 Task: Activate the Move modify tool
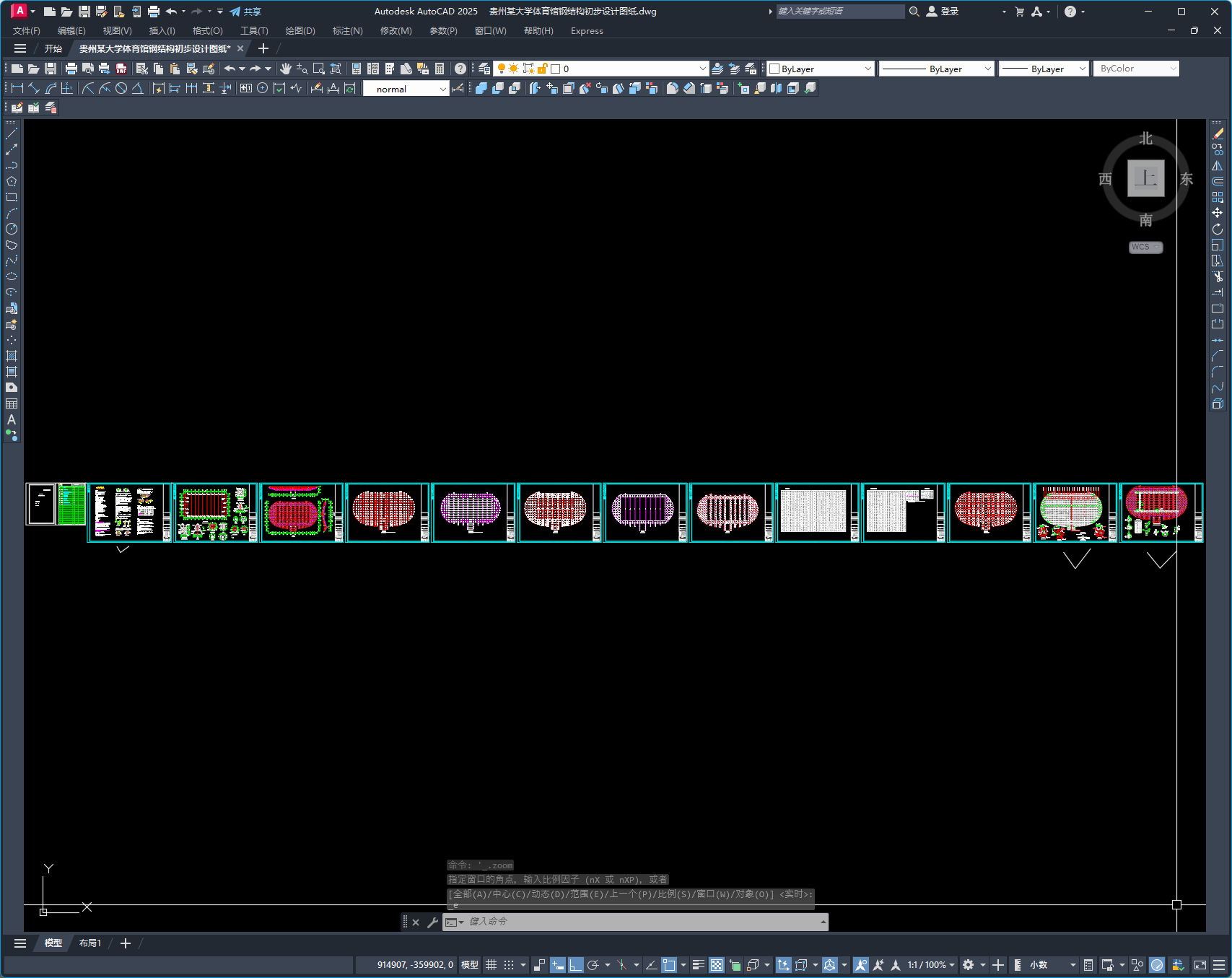click(x=1218, y=213)
